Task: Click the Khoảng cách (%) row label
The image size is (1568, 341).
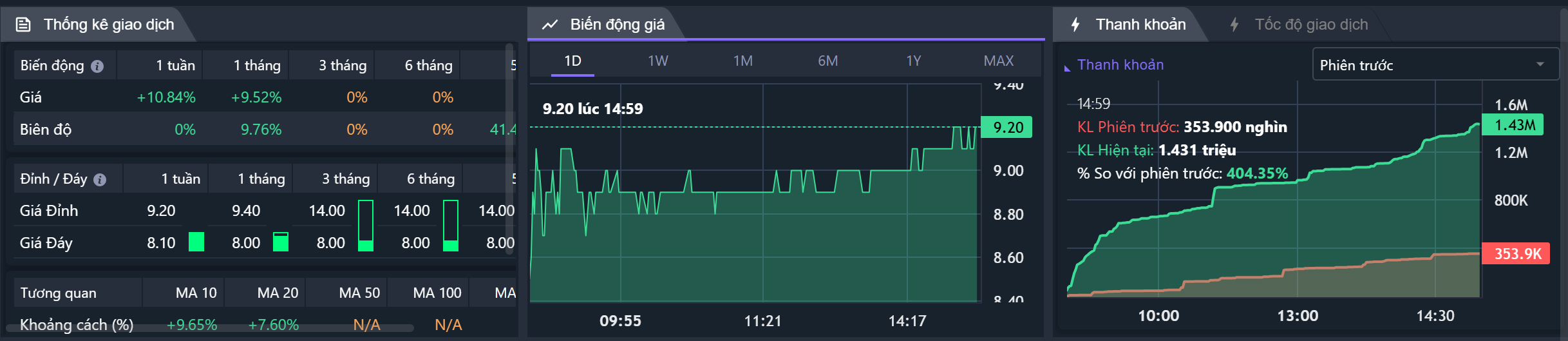Action: 77,325
